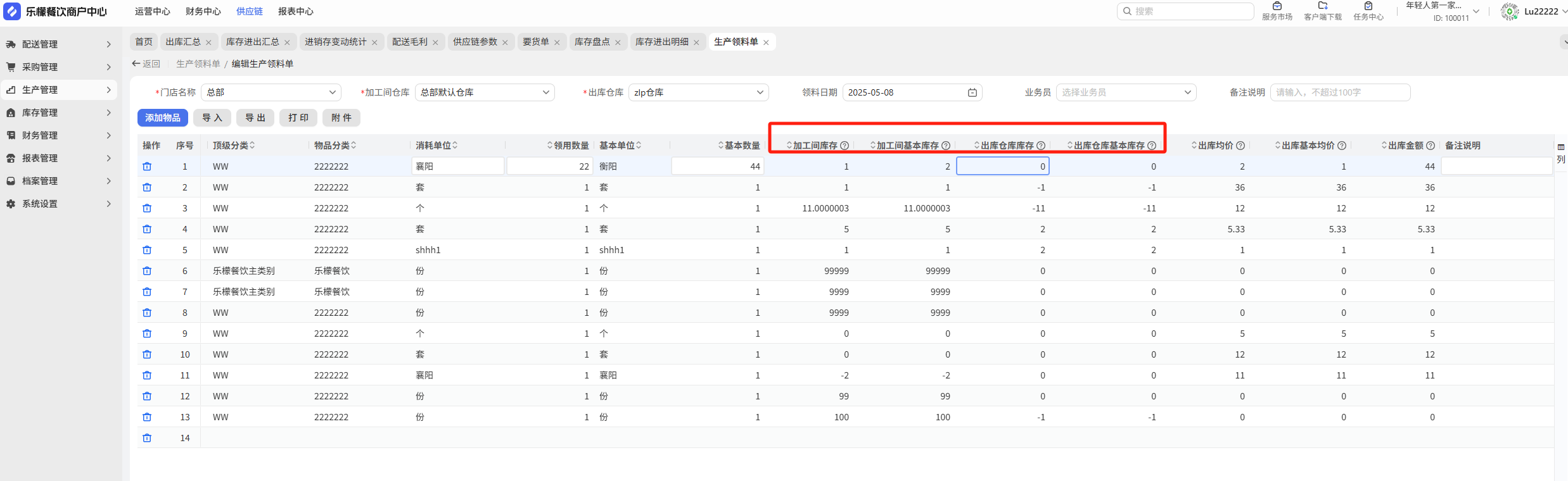Show help tooltip for 出库均价
The image size is (1568, 481).
(1240, 146)
